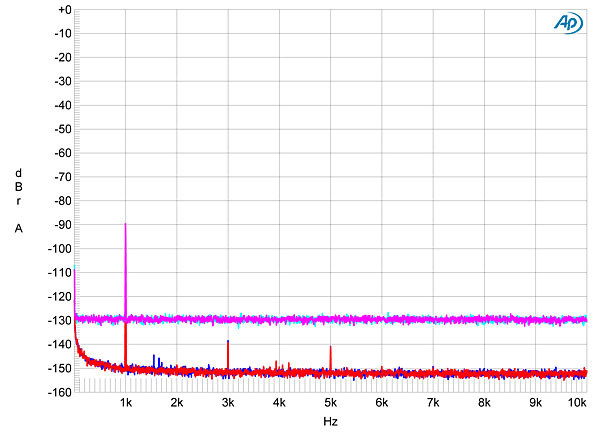Click the '-20' y-axis tick label
The image size is (600, 436).
click(63, 57)
